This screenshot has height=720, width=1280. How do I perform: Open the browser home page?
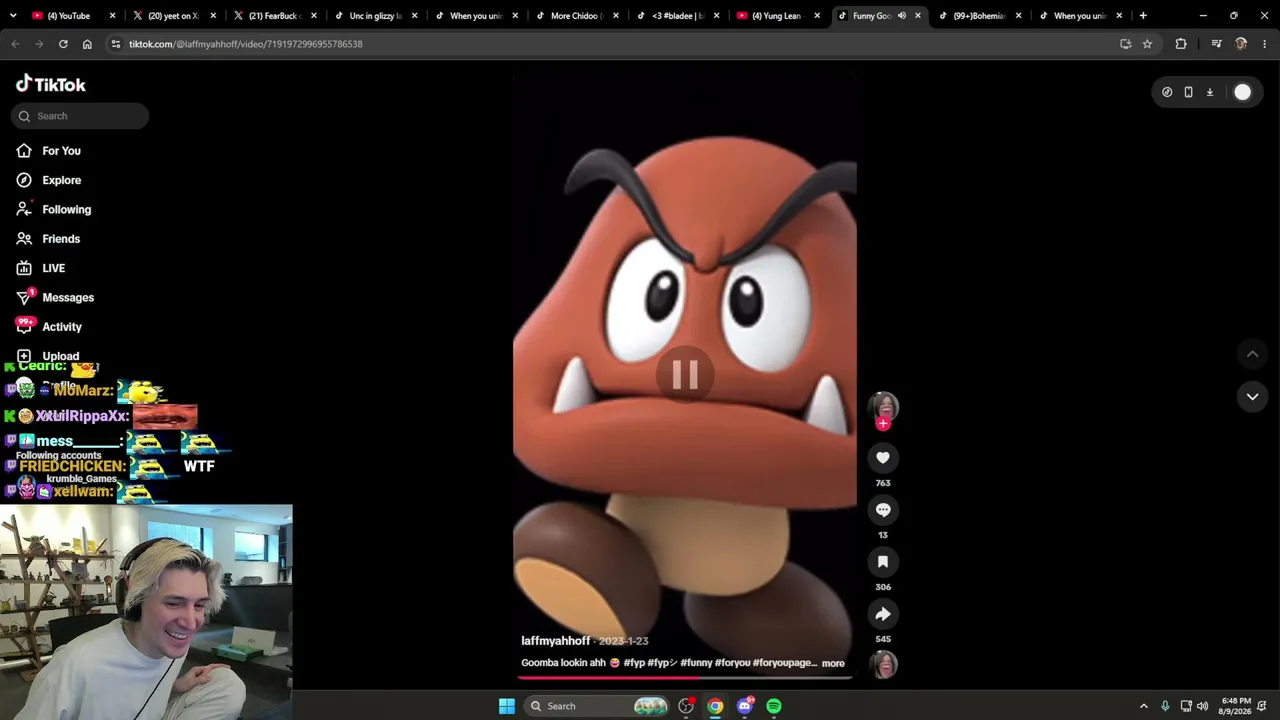(87, 44)
